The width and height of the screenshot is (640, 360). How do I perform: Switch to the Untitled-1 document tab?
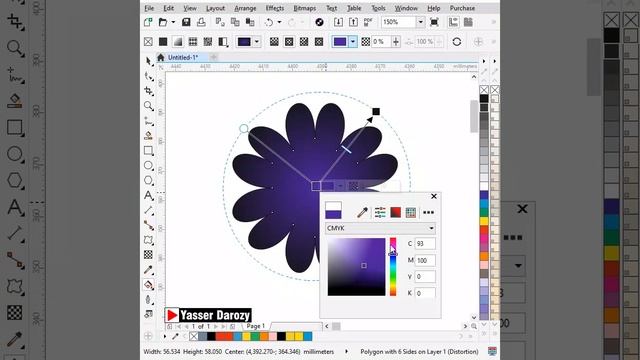pyautogui.click(x=182, y=58)
